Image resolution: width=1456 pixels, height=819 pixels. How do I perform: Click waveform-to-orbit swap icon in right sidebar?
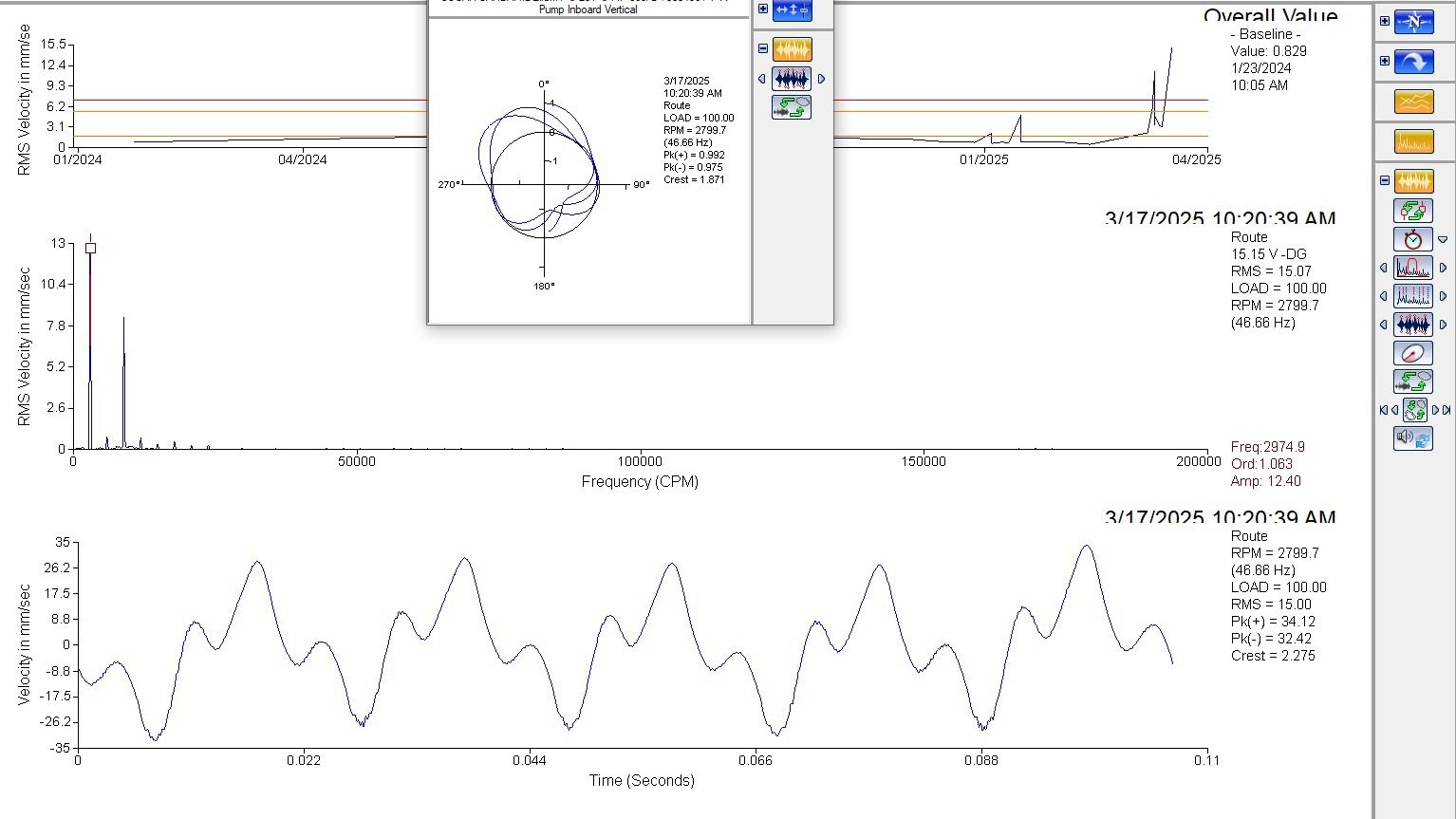pyautogui.click(x=1413, y=382)
